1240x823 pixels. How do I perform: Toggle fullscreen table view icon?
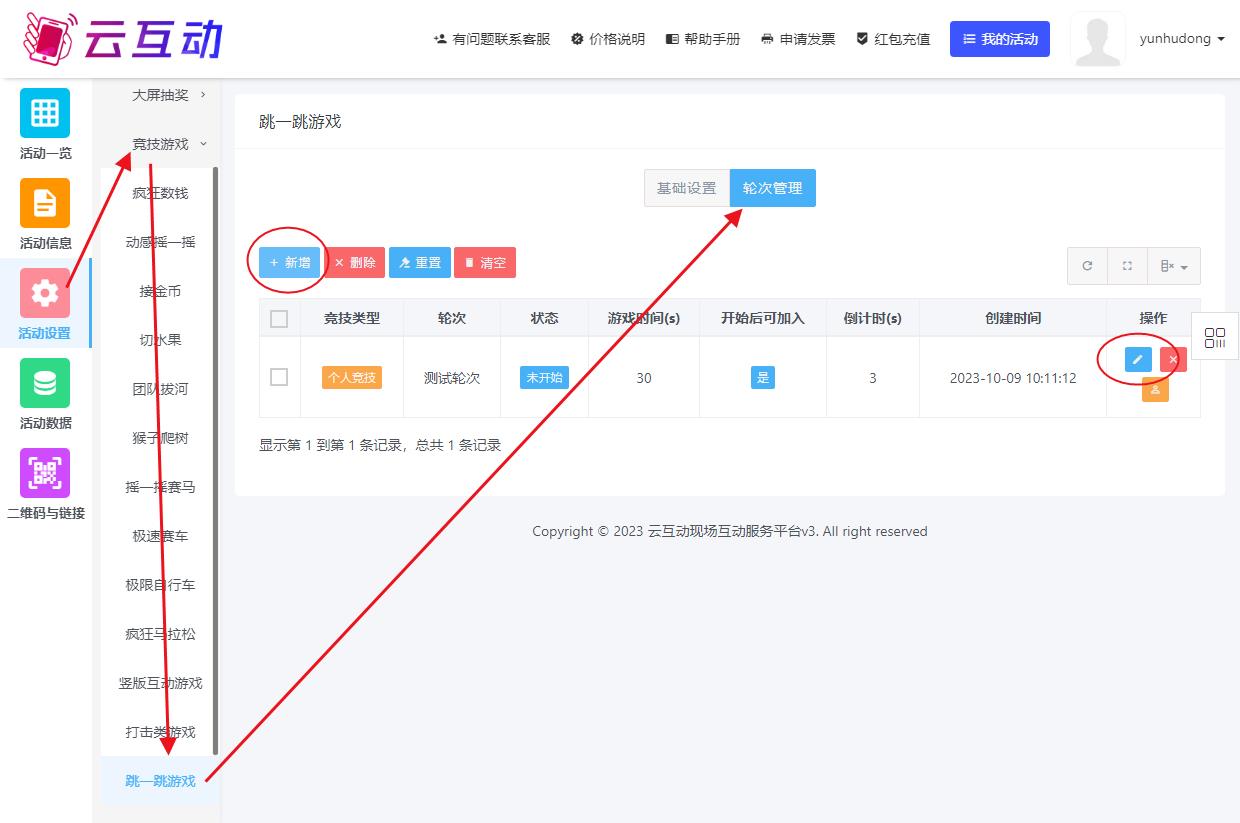(x=1127, y=266)
